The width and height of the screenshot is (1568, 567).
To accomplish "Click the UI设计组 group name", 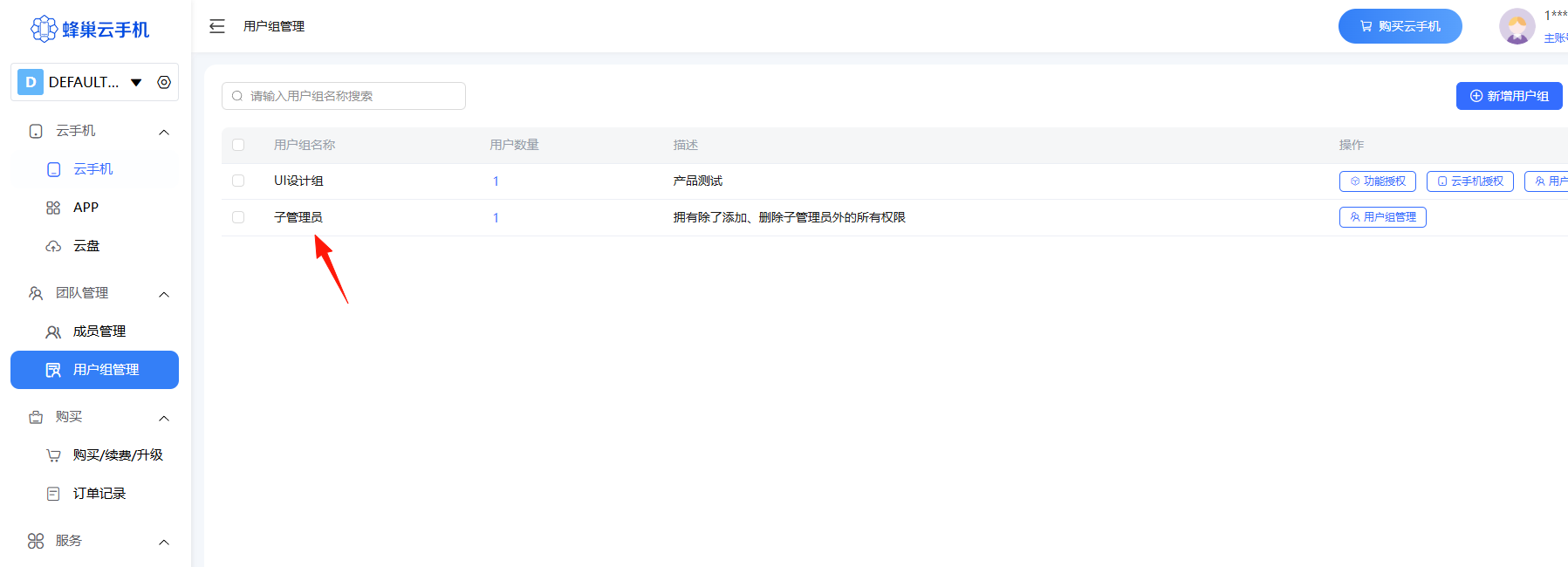I will click(x=298, y=181).
